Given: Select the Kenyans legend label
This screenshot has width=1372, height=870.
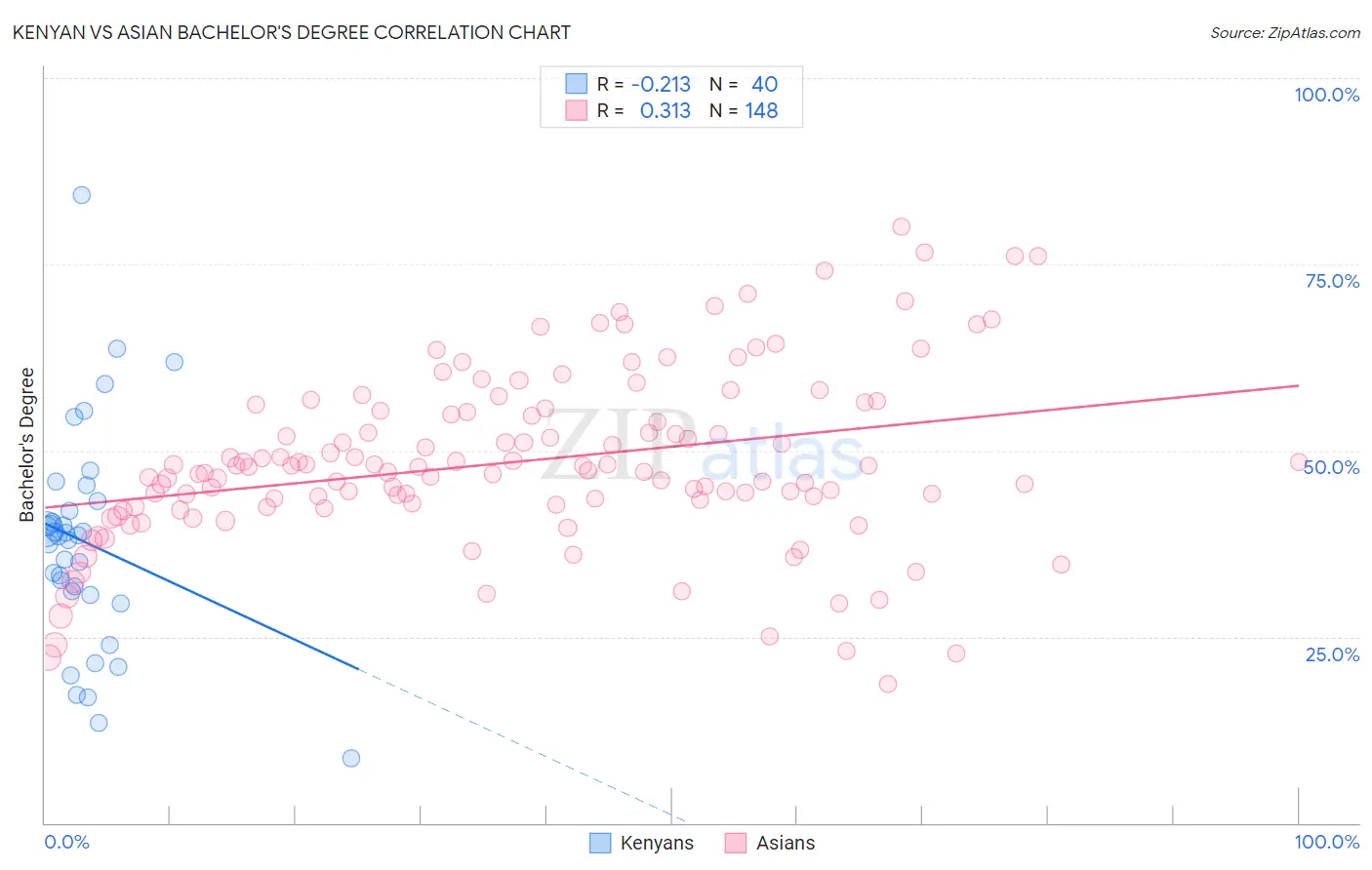Looking at the screenshot, I should tap(657, 843).
